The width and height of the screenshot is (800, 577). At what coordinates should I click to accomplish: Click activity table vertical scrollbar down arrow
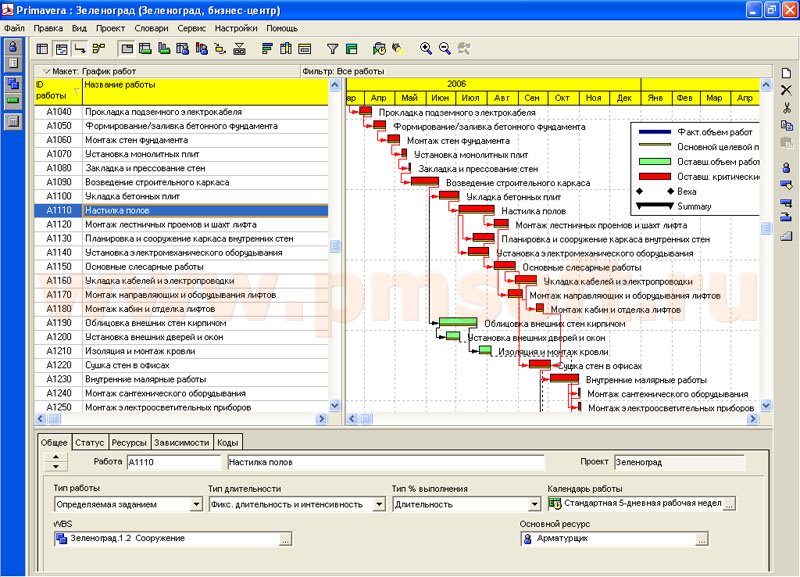335,406
